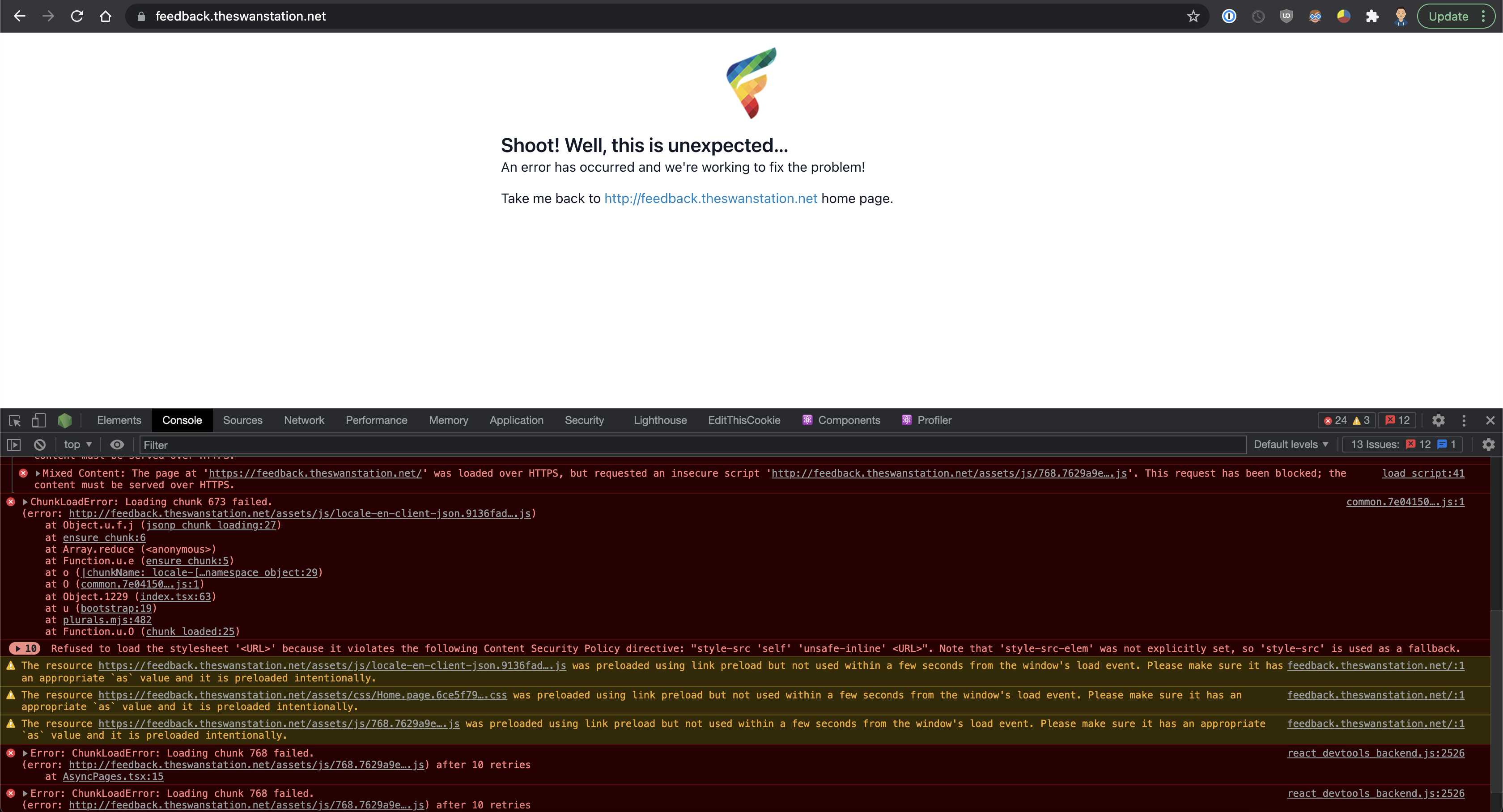This screenshot has width=1503, height=812.
Task: Open the Default levels dropdown
Action: point(1291,444)
